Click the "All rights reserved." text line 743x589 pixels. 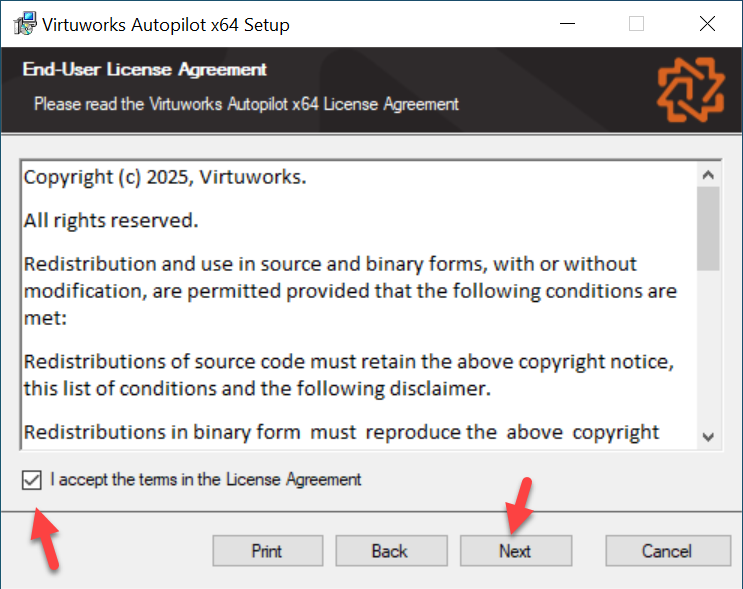[111, 220]
